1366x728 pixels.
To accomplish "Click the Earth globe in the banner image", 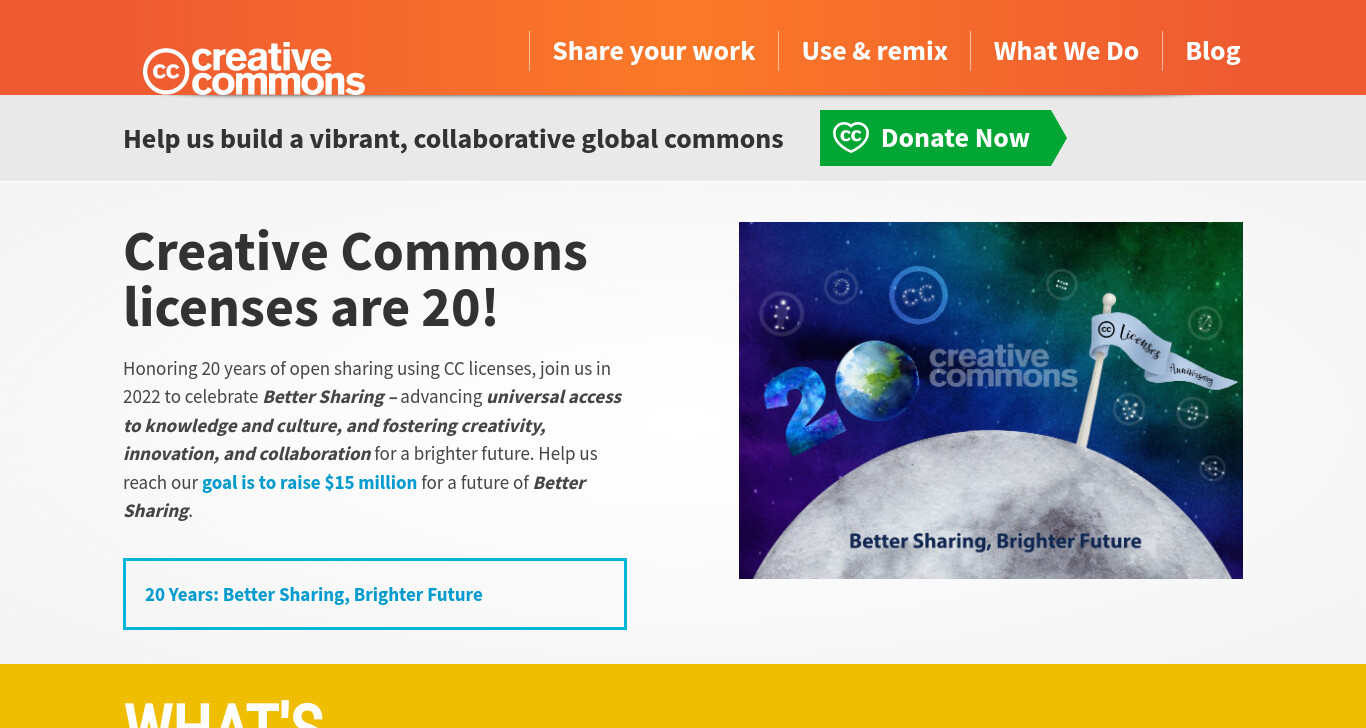I will point(877,380).
